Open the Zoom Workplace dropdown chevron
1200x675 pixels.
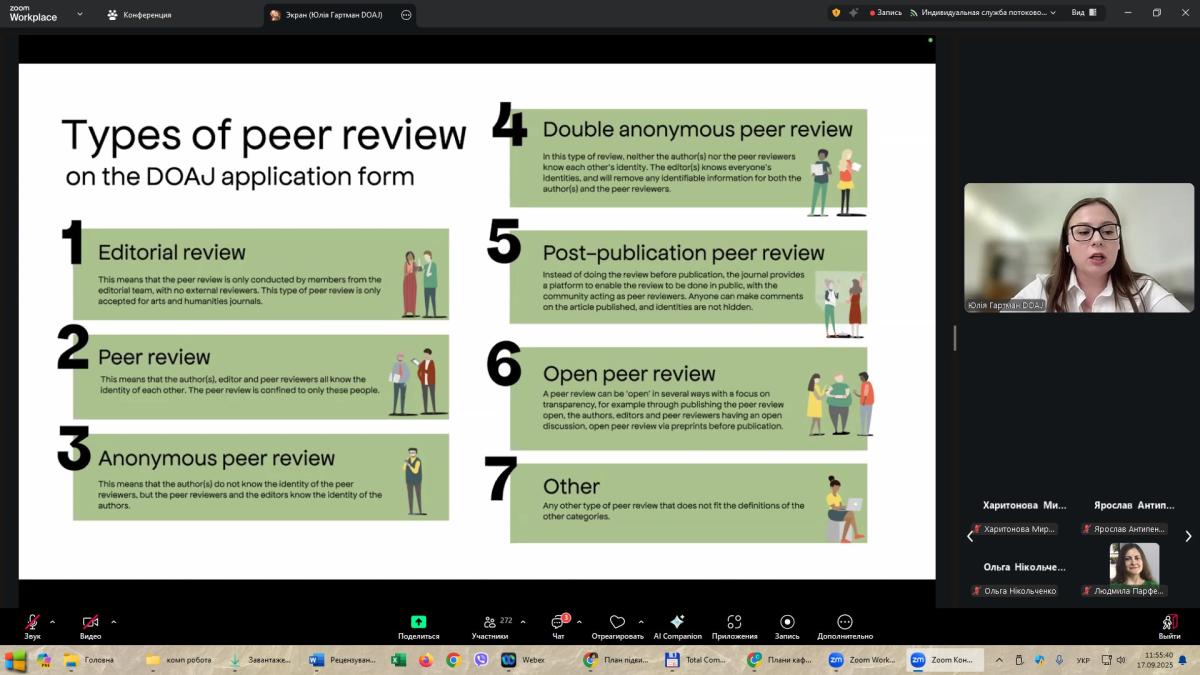(x=80, y=15)
